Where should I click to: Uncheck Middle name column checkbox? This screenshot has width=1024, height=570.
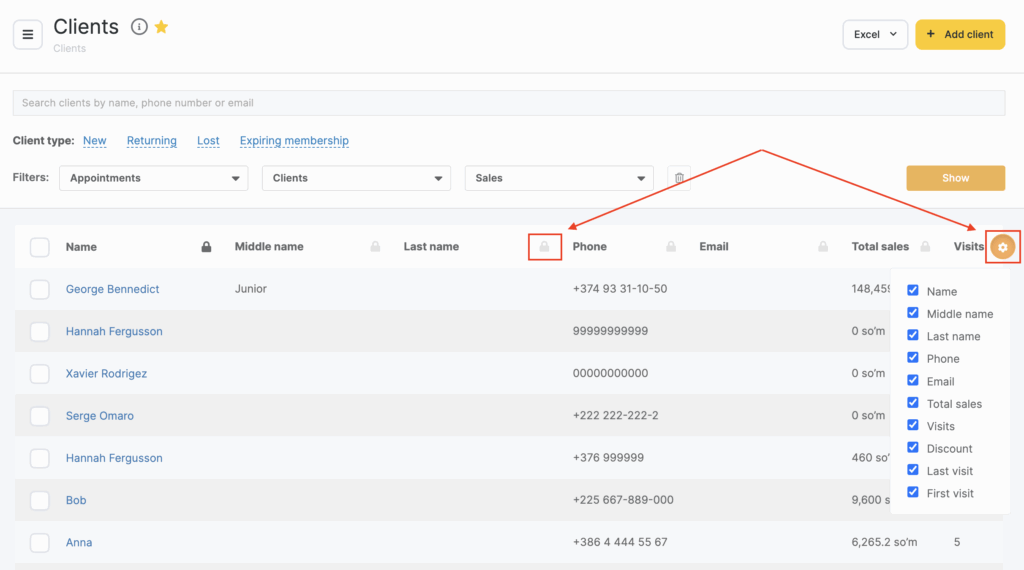pos(913,313)
